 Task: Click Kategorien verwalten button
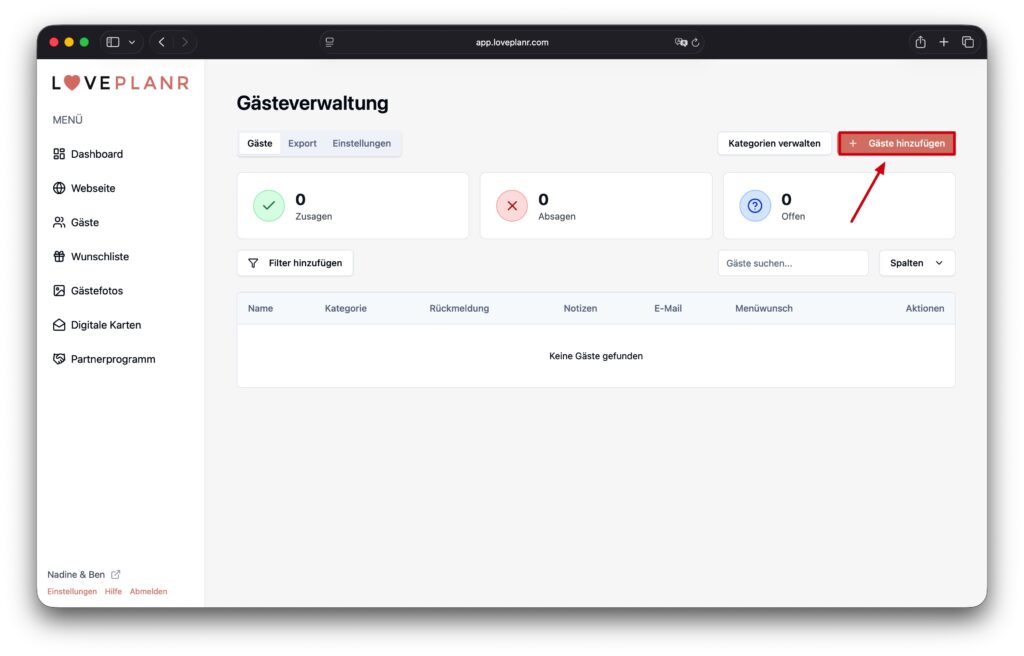click(x=774, y=143)
